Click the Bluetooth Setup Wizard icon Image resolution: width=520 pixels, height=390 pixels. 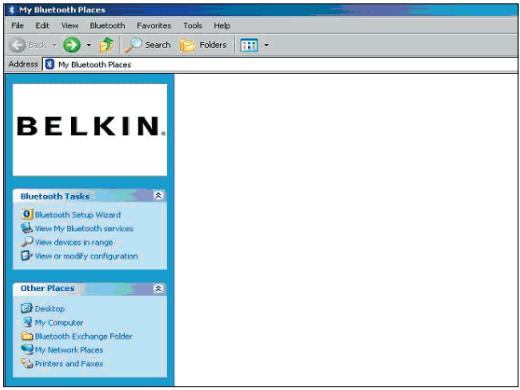(26, 214)
